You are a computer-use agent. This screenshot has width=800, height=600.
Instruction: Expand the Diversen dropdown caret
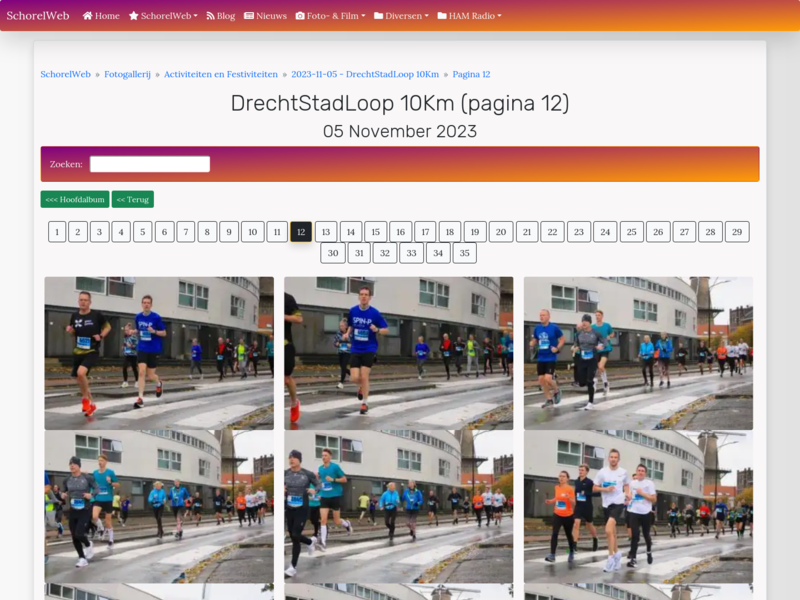(427, 16)
